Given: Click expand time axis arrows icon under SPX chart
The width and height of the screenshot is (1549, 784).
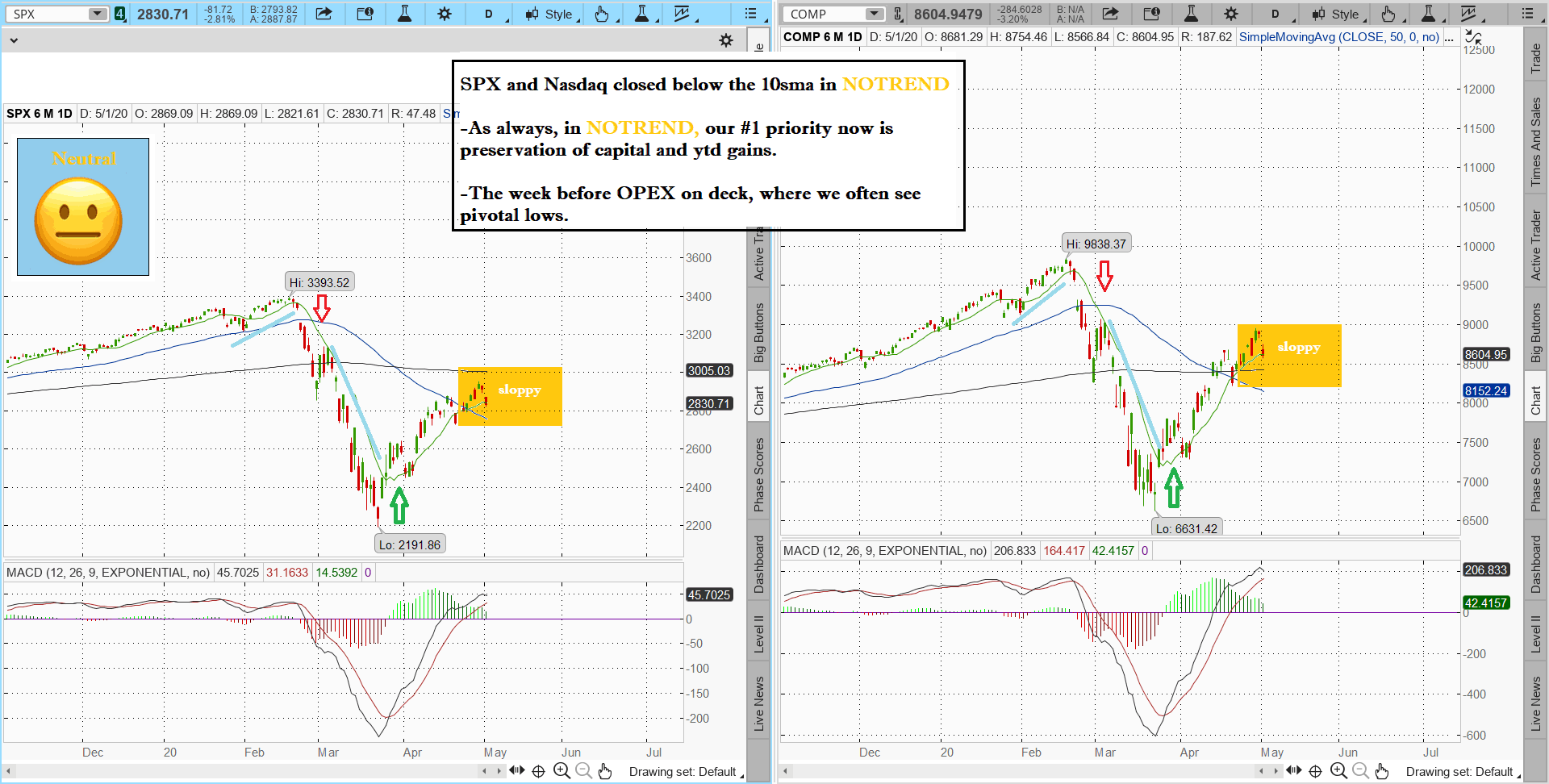Looking at the screenshot, I should click(x=516, y=771).
